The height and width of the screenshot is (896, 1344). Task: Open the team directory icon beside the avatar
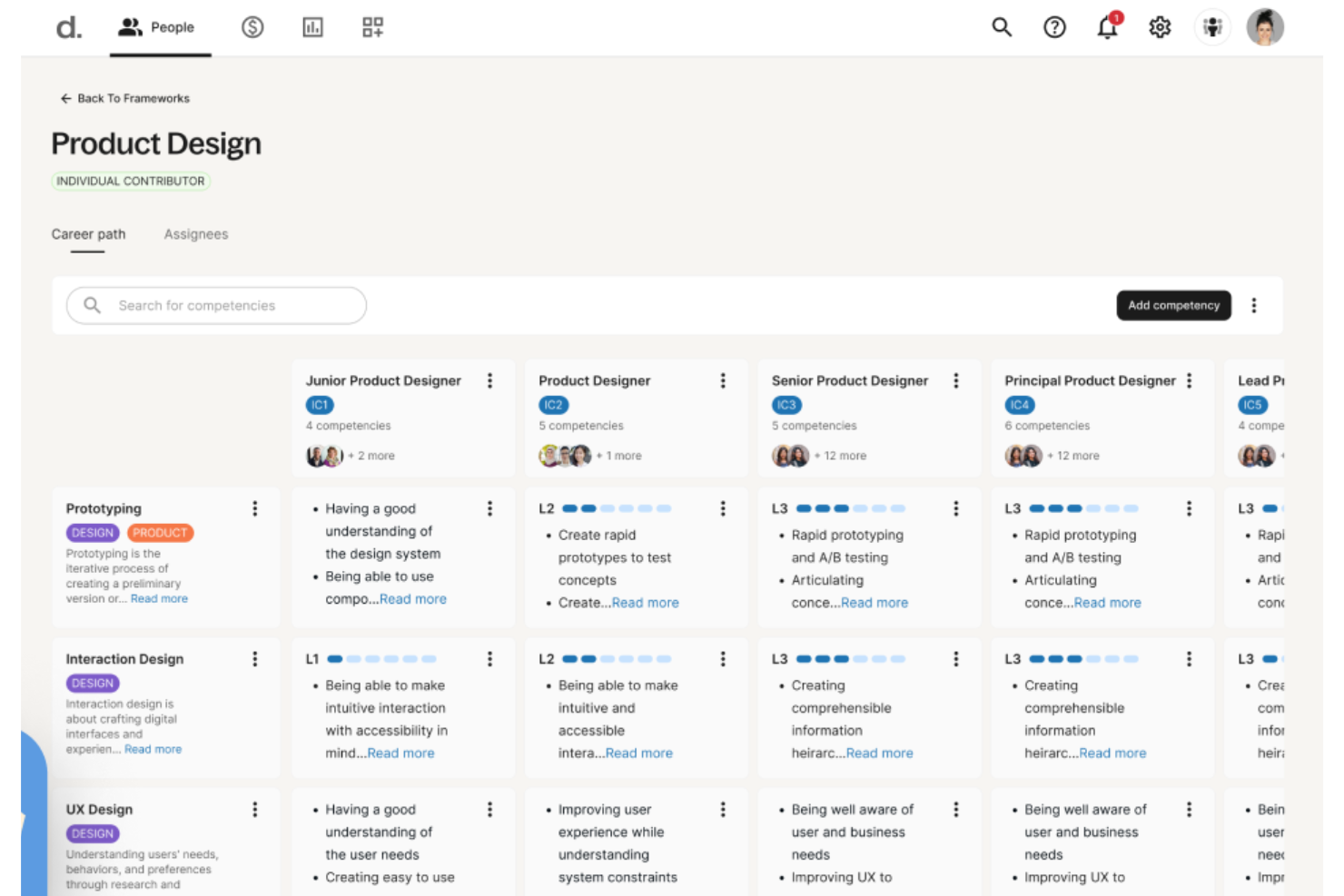pyautogui.click(x=1213, y=27)
